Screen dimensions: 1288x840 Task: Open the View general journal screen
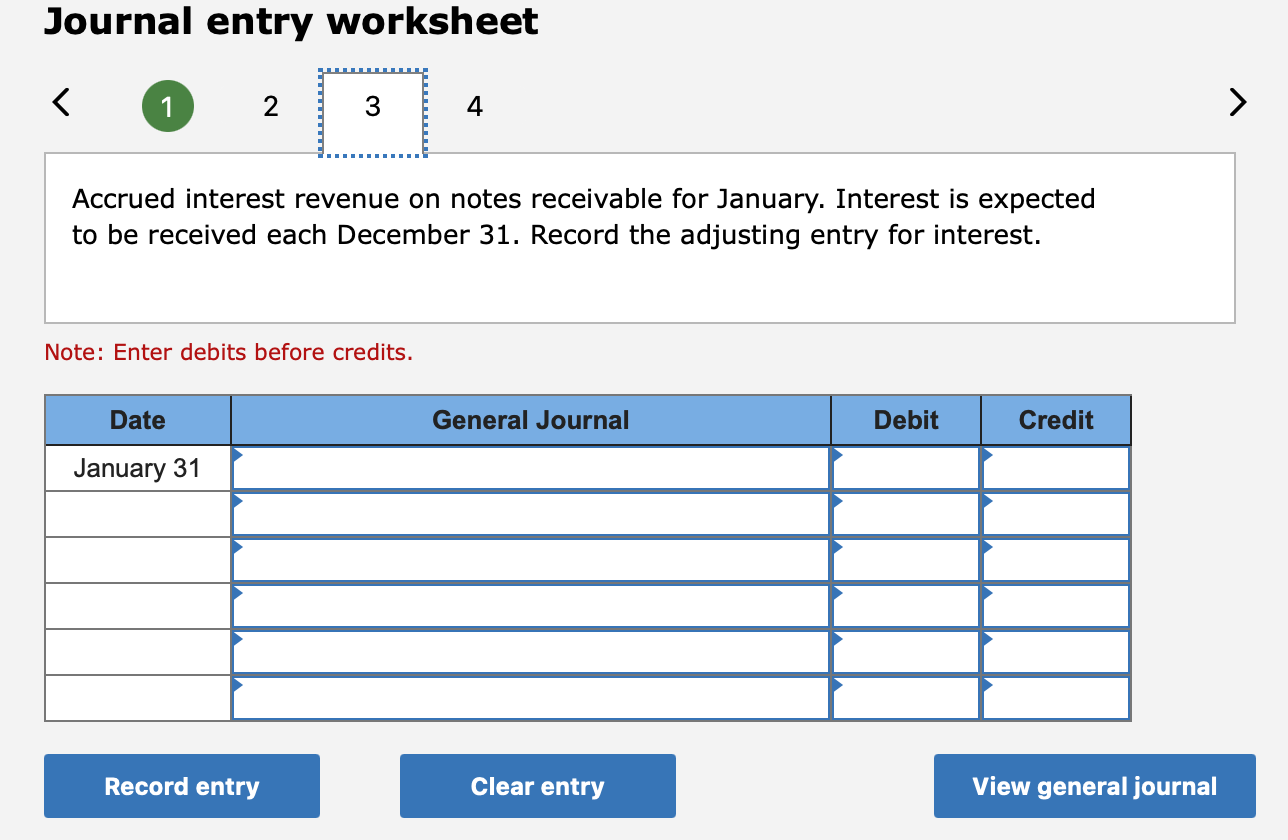(x=1094, y=786)
